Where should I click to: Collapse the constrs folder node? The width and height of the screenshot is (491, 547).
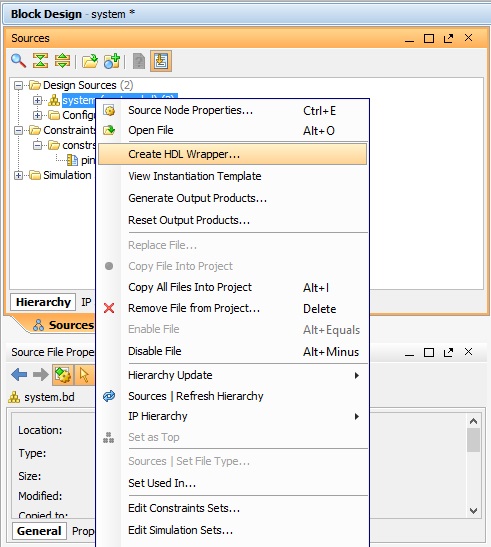[37, 145]
